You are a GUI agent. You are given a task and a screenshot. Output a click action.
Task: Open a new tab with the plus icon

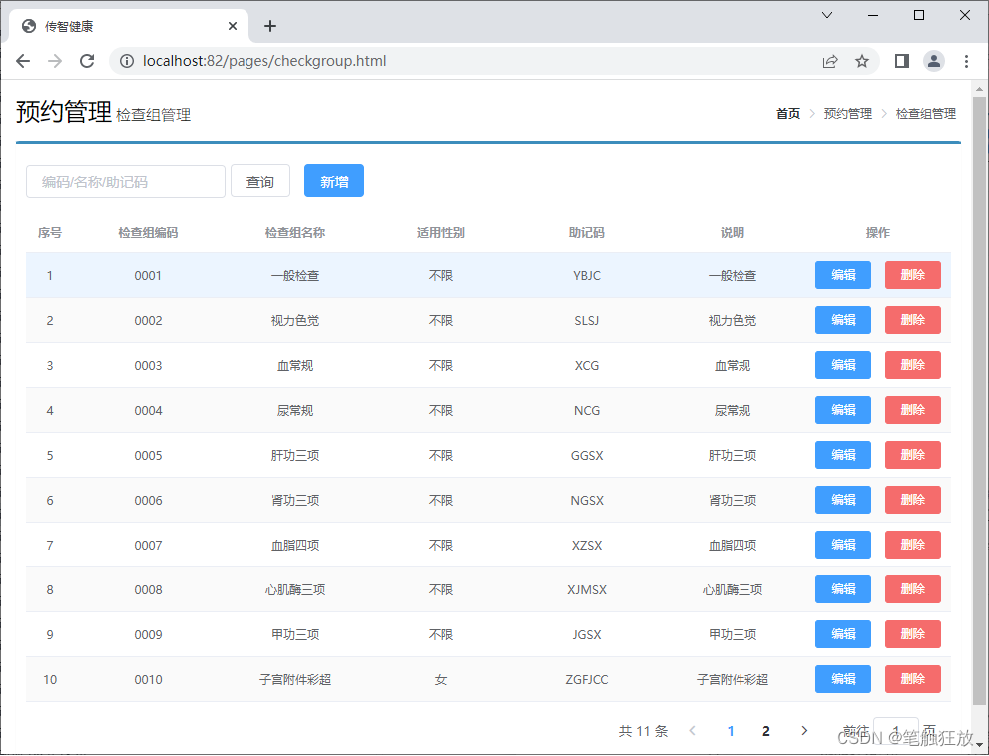(269, 26)
